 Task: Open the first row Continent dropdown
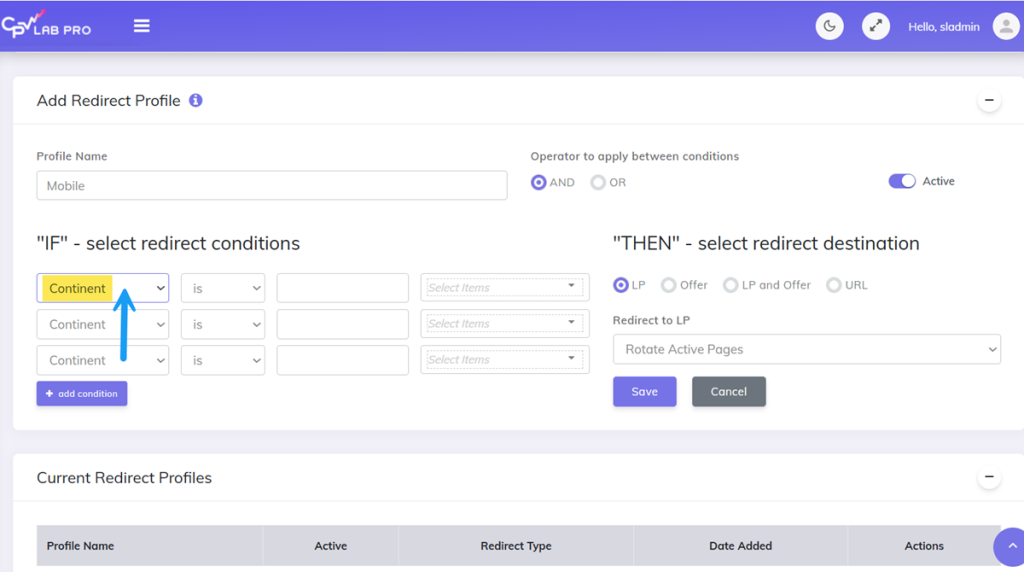coord(103,288)
